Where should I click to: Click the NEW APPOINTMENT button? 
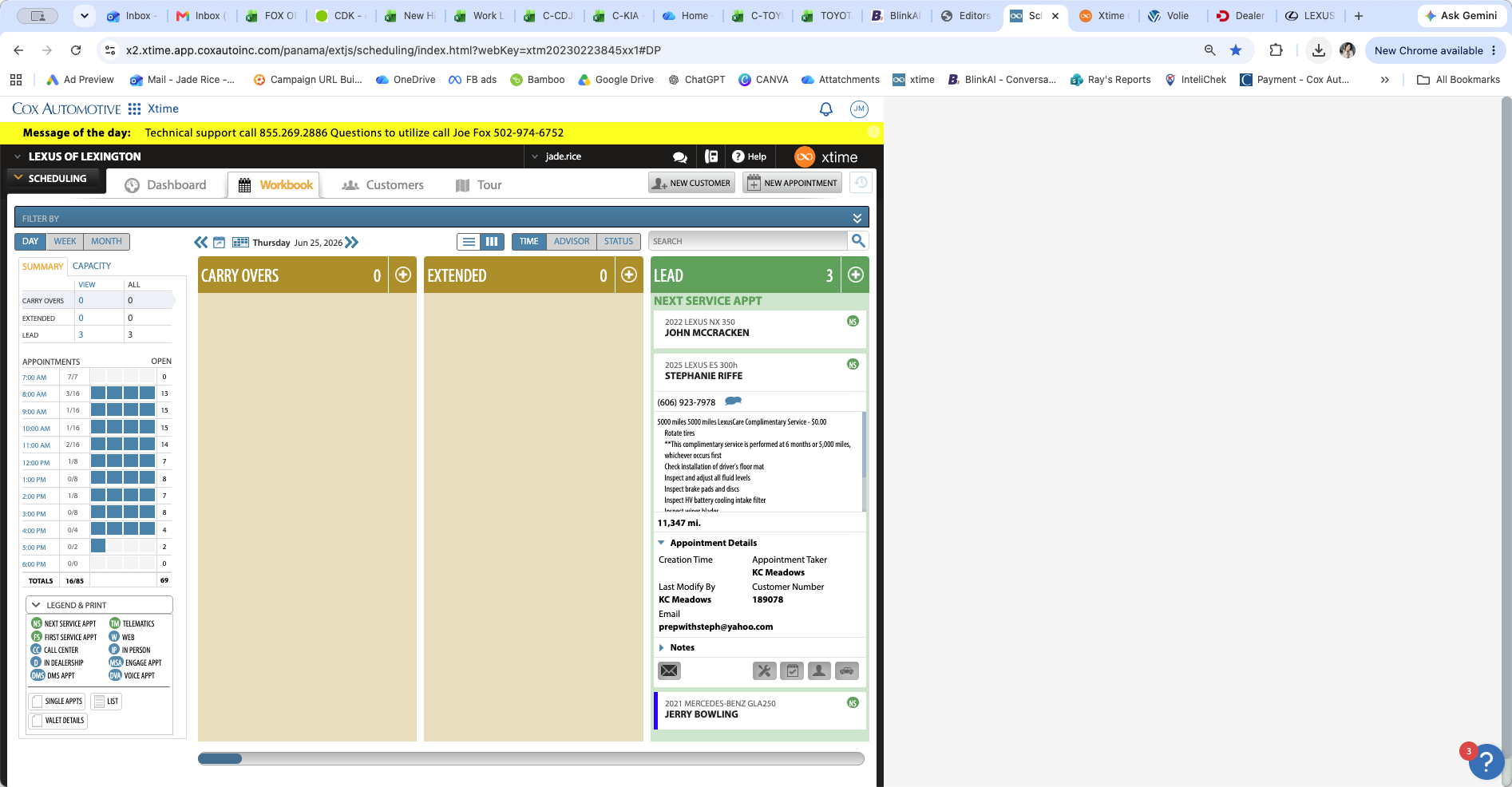pyautogui.click(x=792, y=183)
